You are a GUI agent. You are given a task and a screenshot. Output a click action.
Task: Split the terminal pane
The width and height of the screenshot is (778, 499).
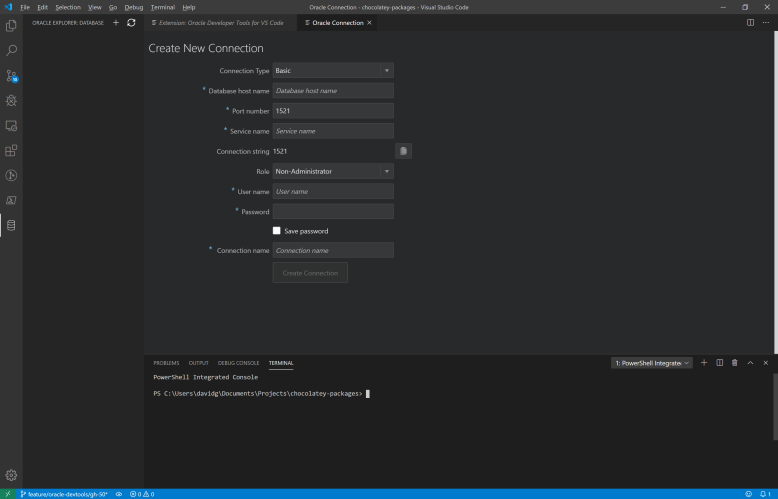click(719, 363)
